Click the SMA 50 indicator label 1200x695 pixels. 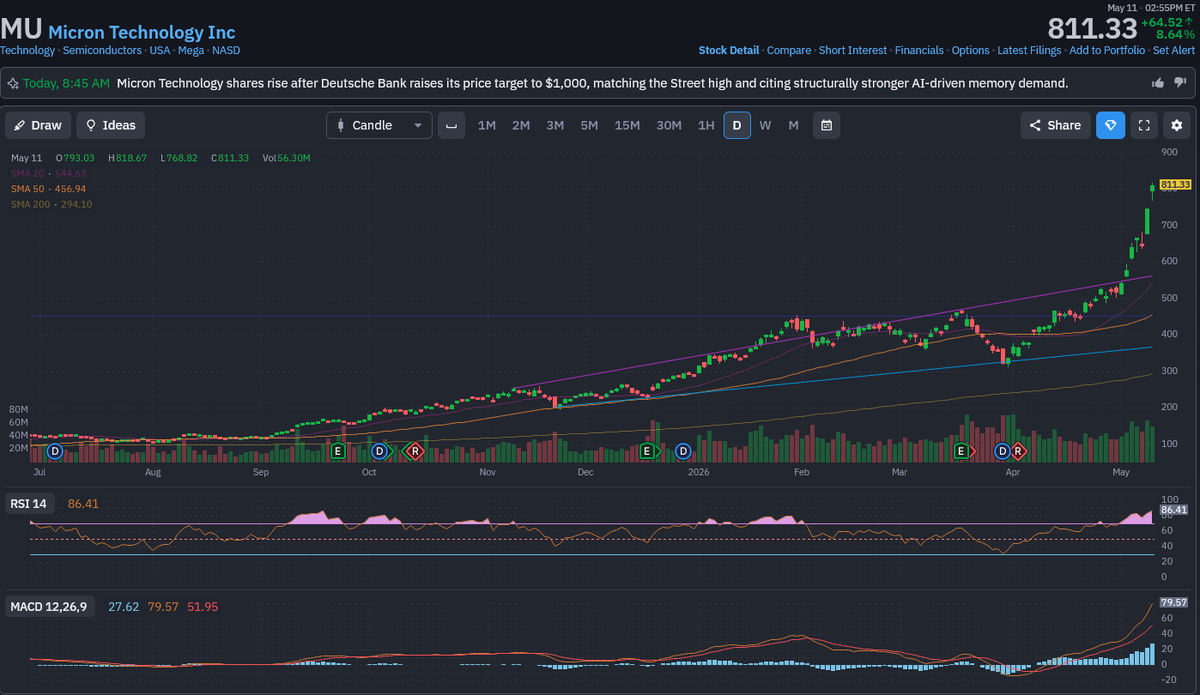pos(49,188)
